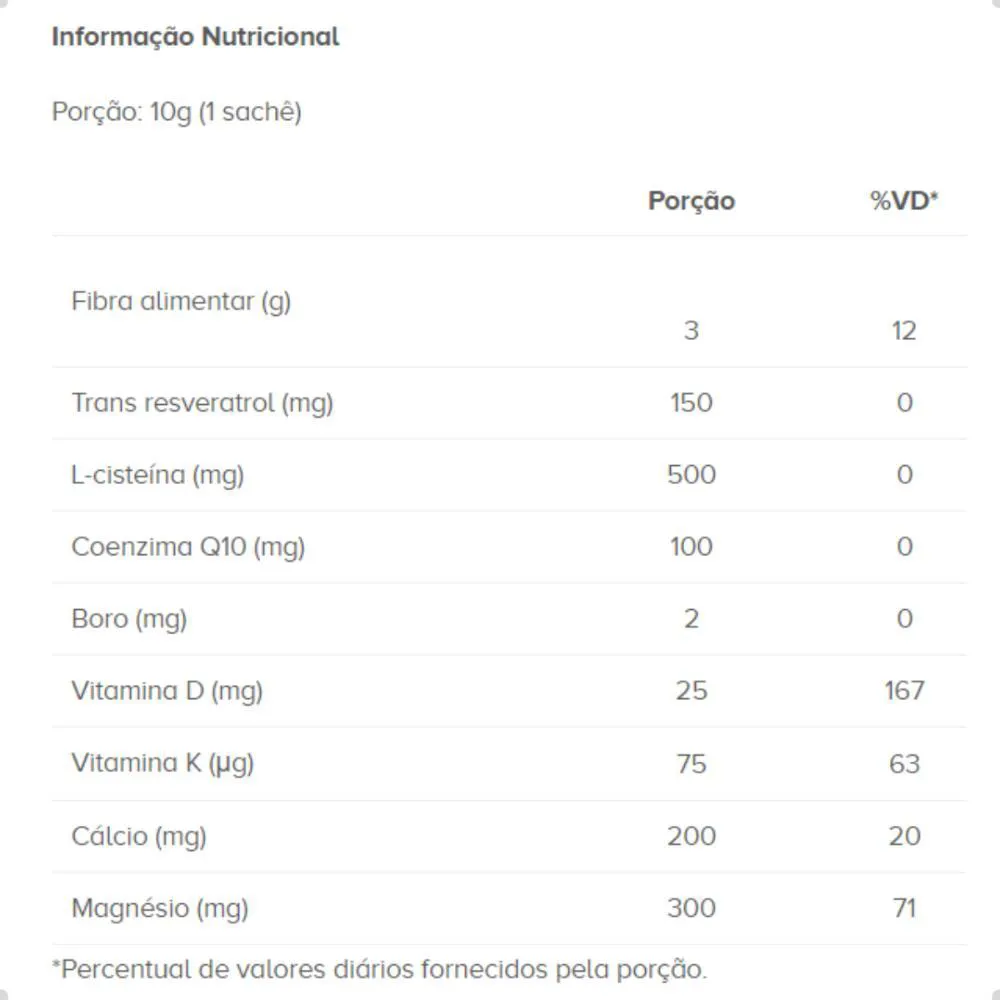Click the 200 portion value for Cálcio
The width and height of the screenshot is (1000, 1000).
691,837
